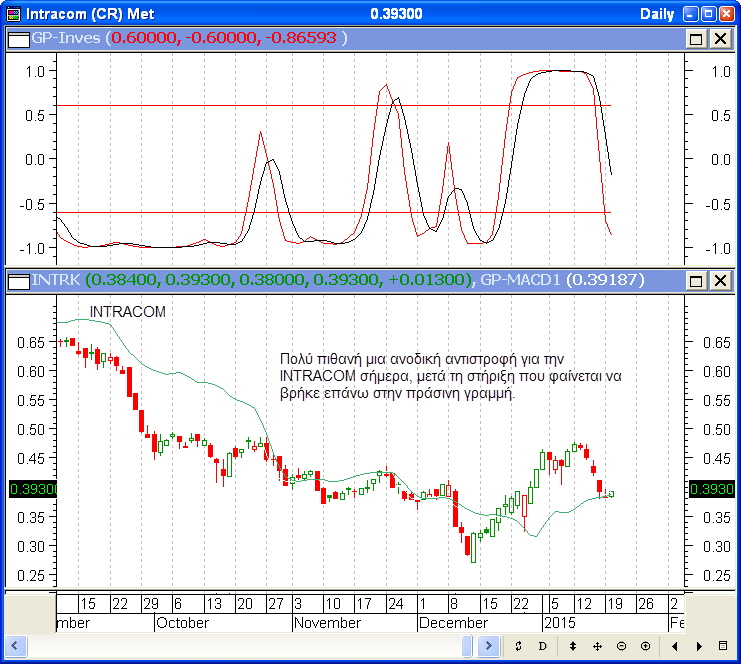The height and width of the screenshot is (664, 741).
Task: Click the security symbol change icon
Action: 518,646
